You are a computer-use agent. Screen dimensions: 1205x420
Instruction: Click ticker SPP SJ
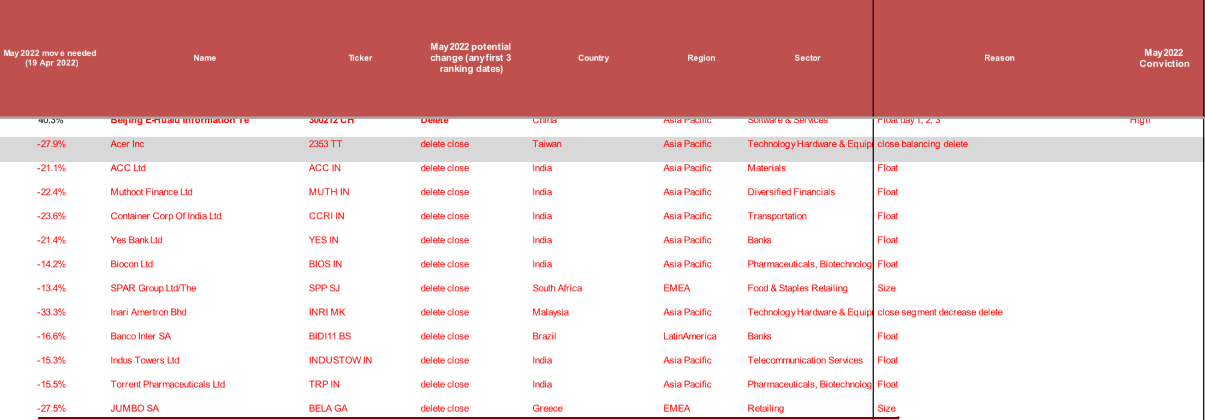pos(325,288)
